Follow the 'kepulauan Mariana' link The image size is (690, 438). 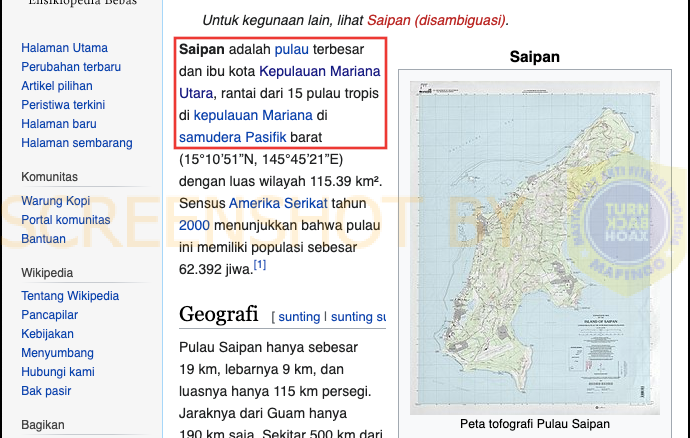[253, 115]
